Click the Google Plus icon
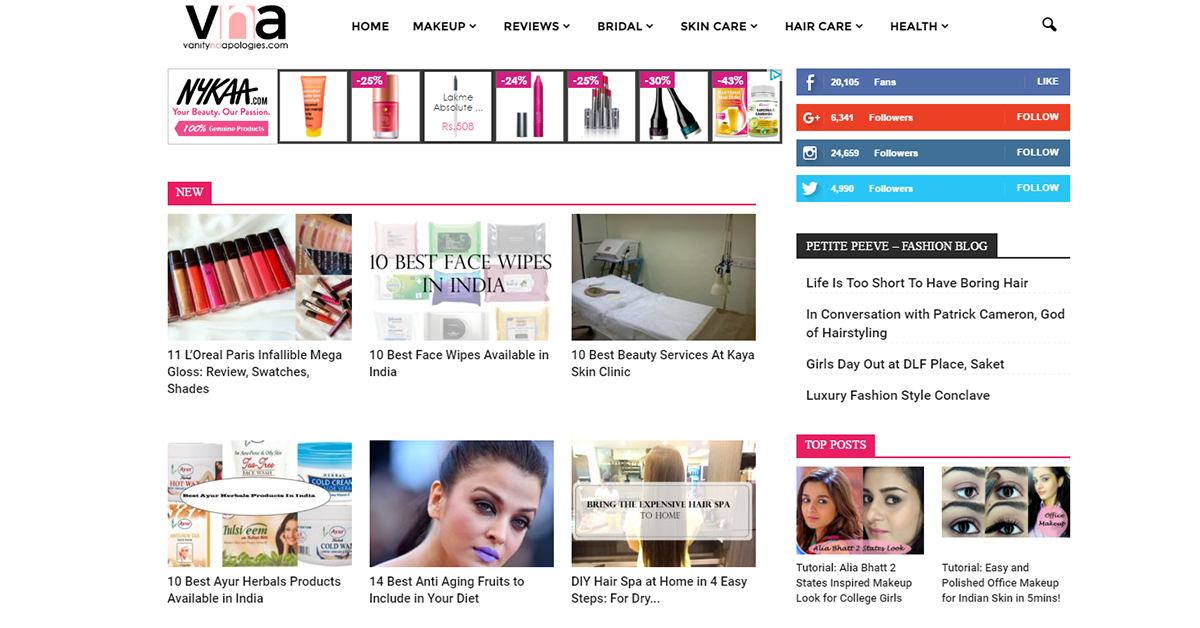Viewport: 1200px width, 628px height. point(810,117)
